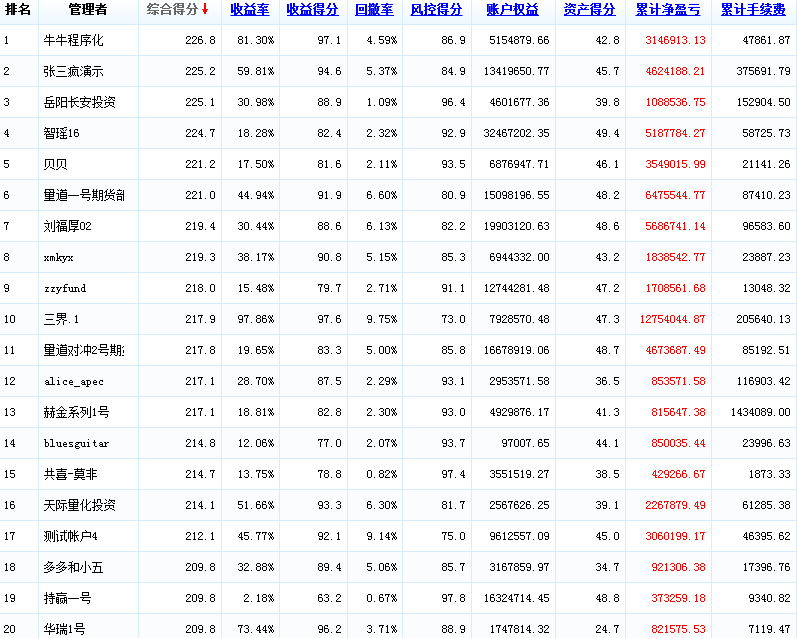Click the 综合得分 column header
The image size is (797, 638).
(x=172, y=10)
